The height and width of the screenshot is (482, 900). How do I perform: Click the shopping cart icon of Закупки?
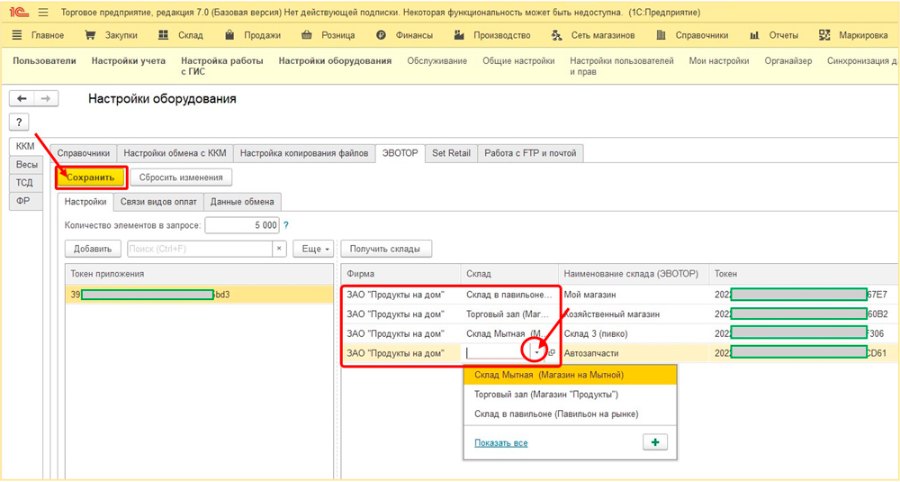[x=90, y=36]
